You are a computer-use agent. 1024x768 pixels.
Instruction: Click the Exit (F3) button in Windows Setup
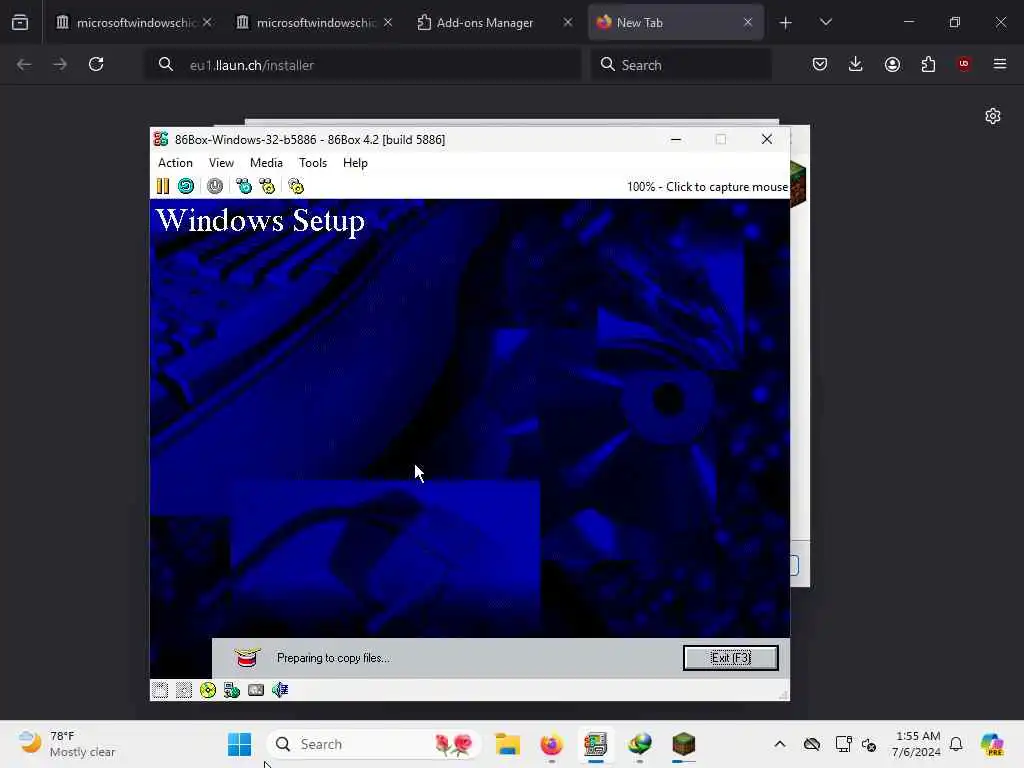tap(731, 658)
